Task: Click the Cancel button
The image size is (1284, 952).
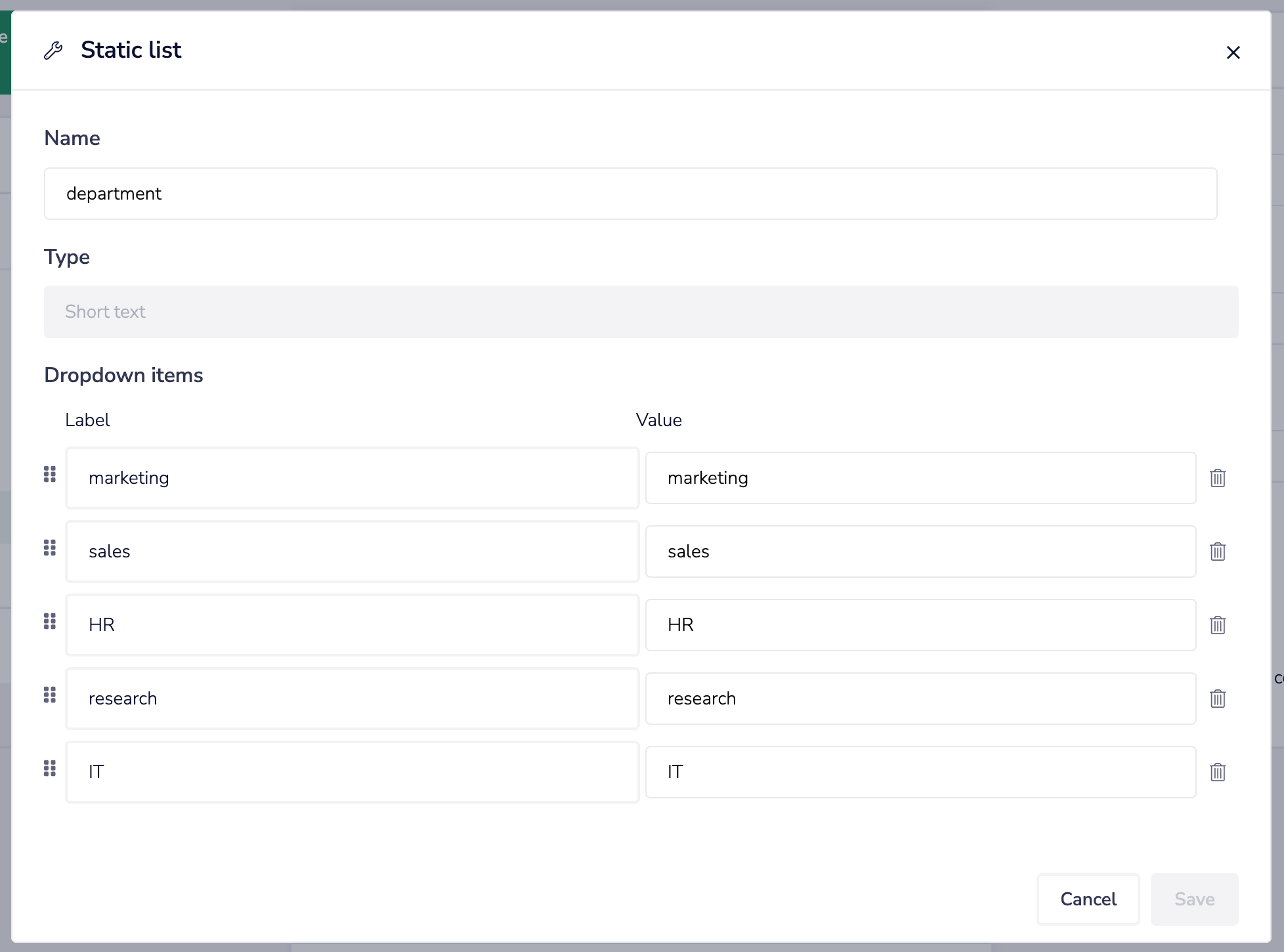Action: (x=1088, y=899)
